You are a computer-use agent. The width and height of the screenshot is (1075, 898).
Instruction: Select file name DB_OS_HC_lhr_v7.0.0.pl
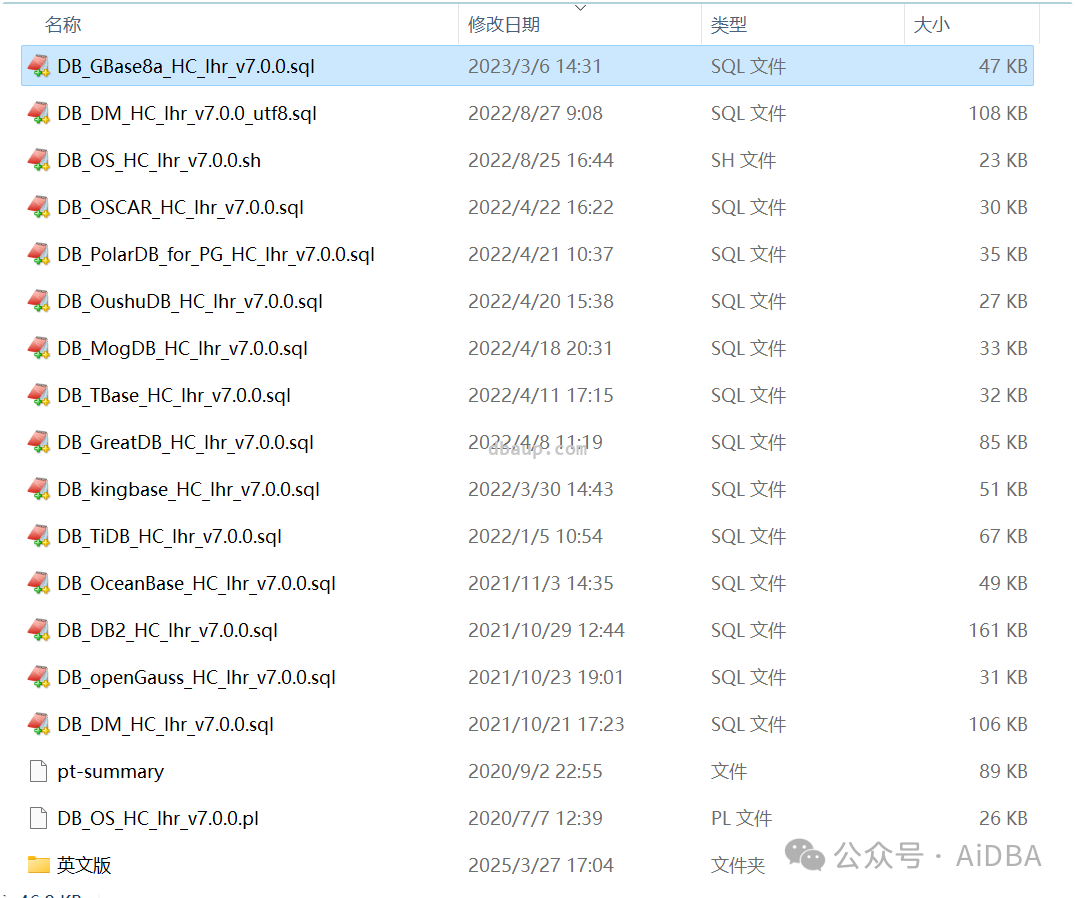[158, 818]
